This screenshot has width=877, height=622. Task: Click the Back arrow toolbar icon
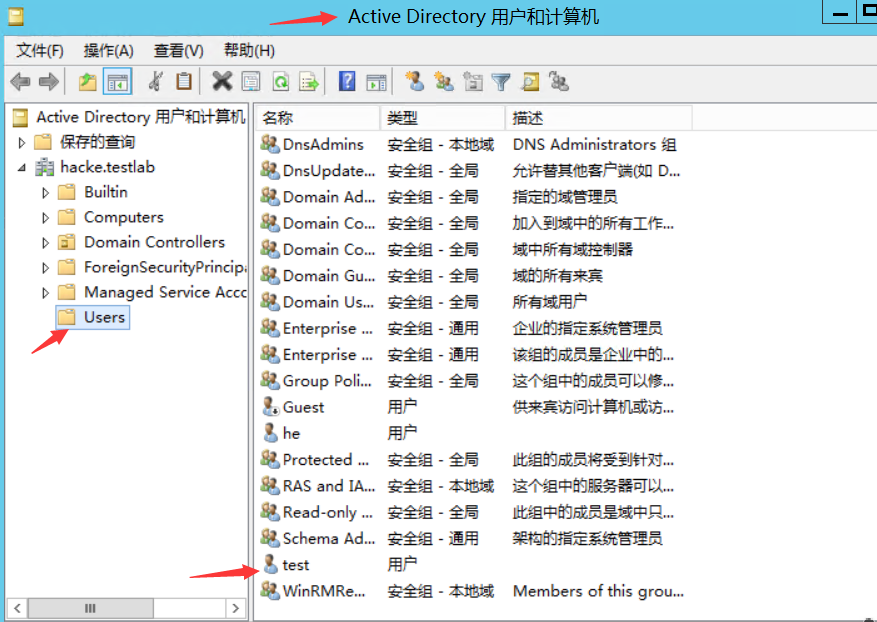pos(20,82)
